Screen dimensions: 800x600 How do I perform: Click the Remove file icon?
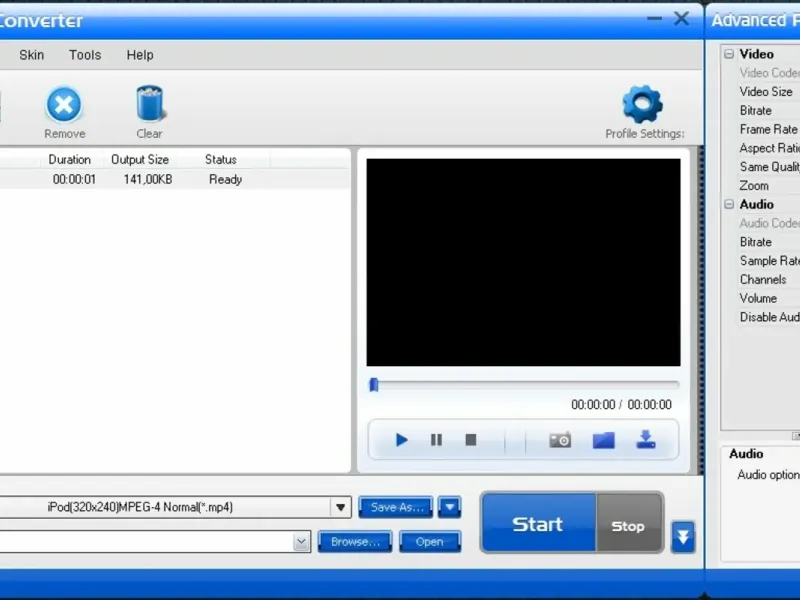click(64, 105)
